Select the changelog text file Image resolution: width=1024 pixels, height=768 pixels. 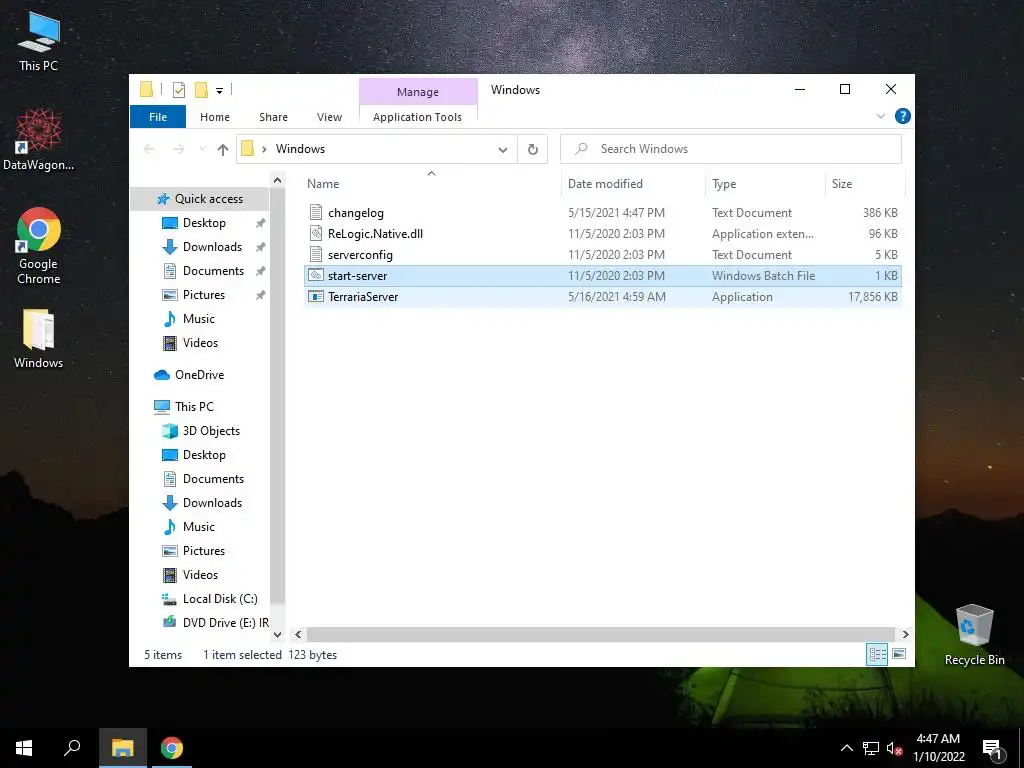[603, 213]
